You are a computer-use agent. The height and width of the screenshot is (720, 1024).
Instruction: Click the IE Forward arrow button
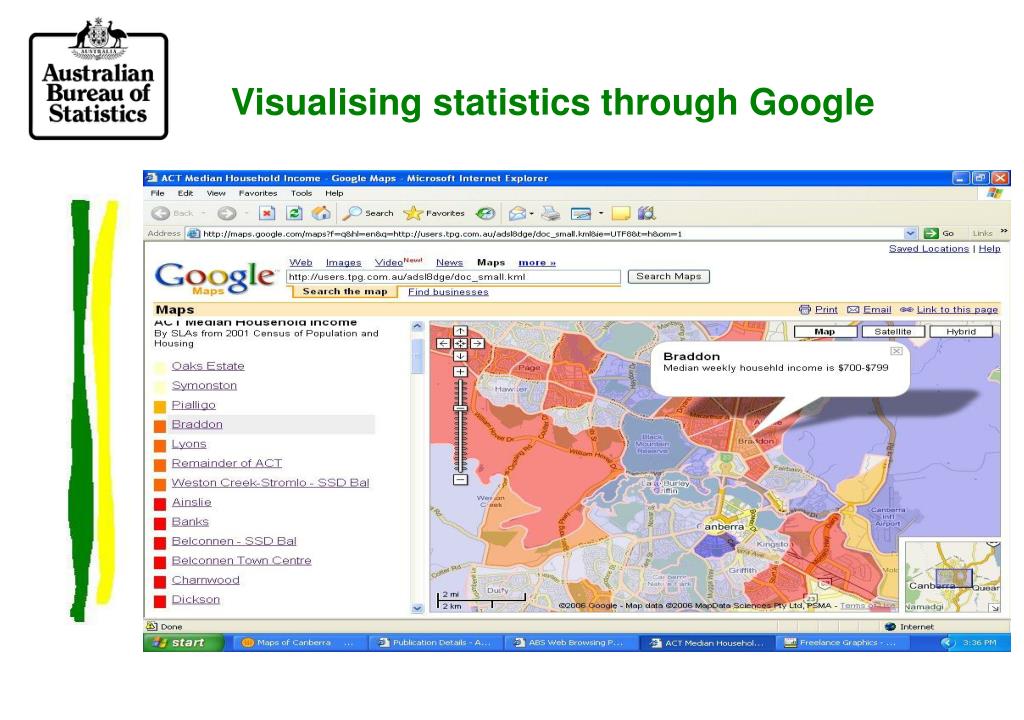[227, 213]
